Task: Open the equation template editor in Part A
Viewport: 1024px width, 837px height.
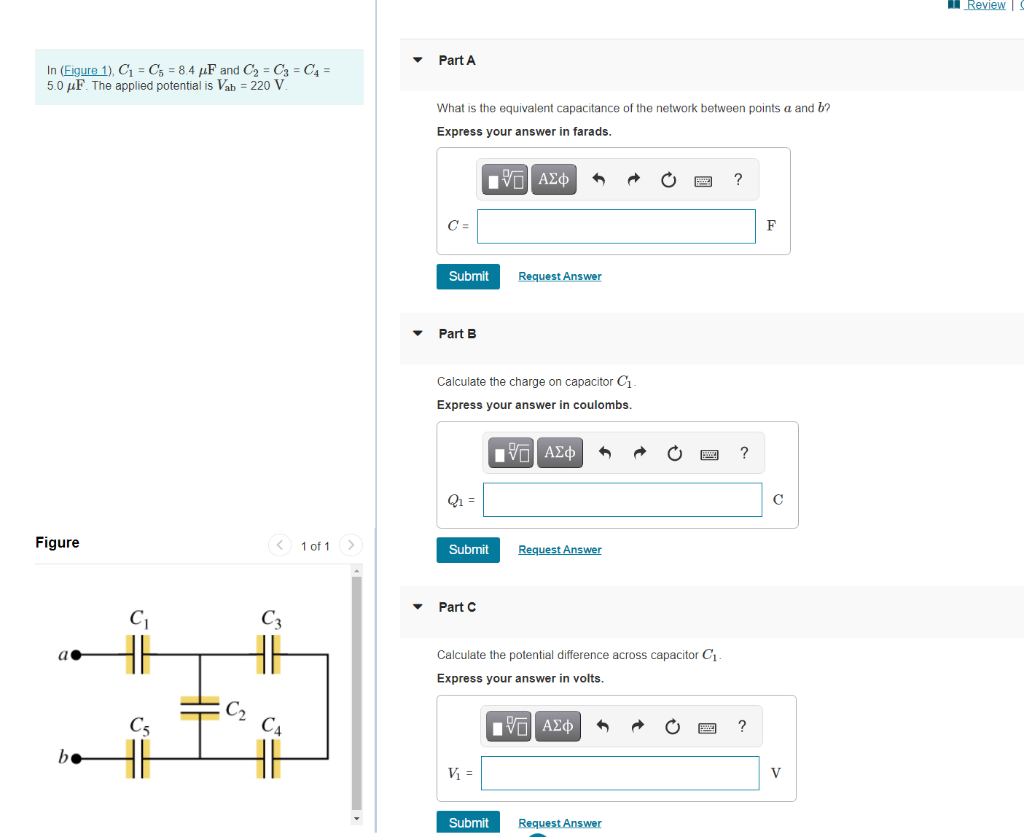Action: point(504,179)
